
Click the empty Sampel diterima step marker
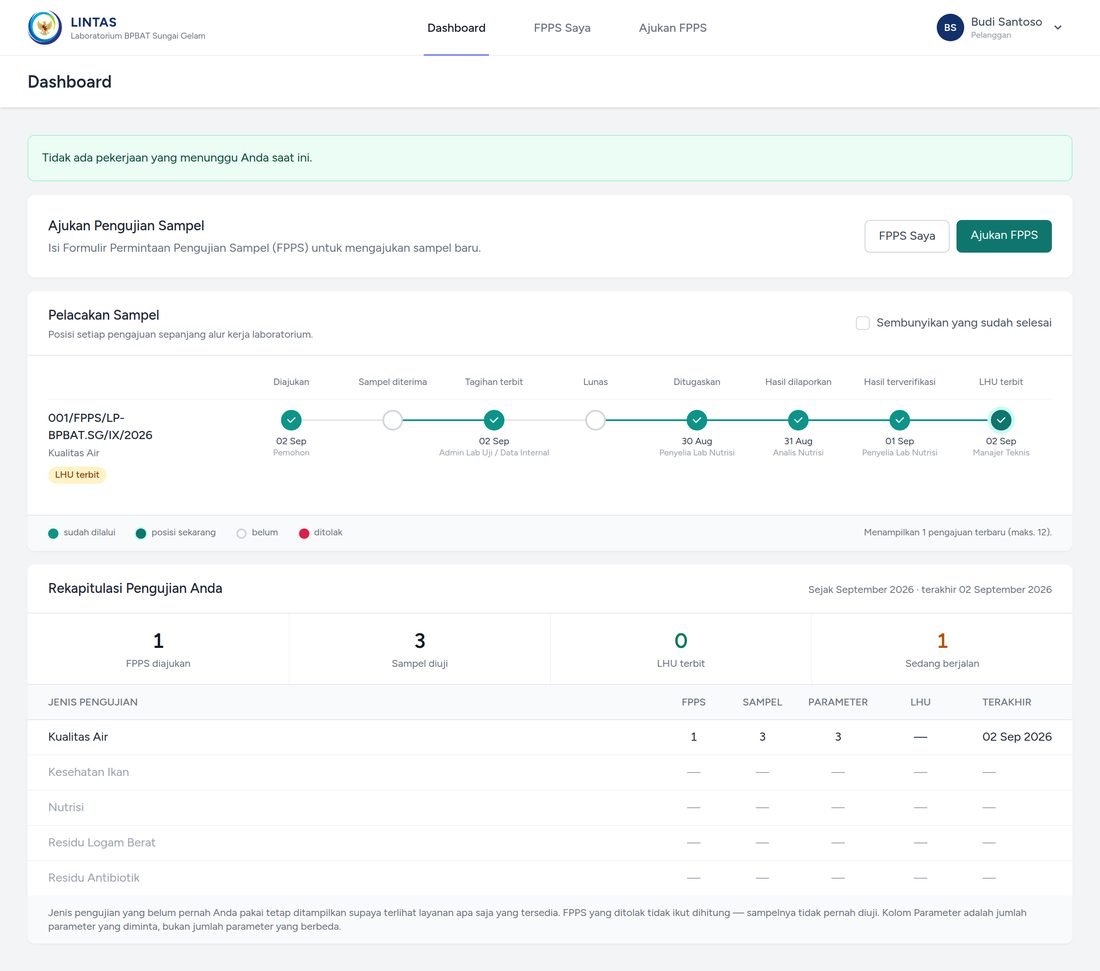[x=393, y=420]
